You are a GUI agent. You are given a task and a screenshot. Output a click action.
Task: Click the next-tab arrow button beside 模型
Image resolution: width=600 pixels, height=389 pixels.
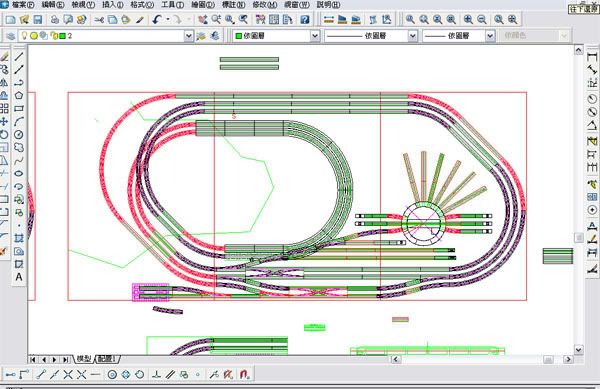coord(55,360)
